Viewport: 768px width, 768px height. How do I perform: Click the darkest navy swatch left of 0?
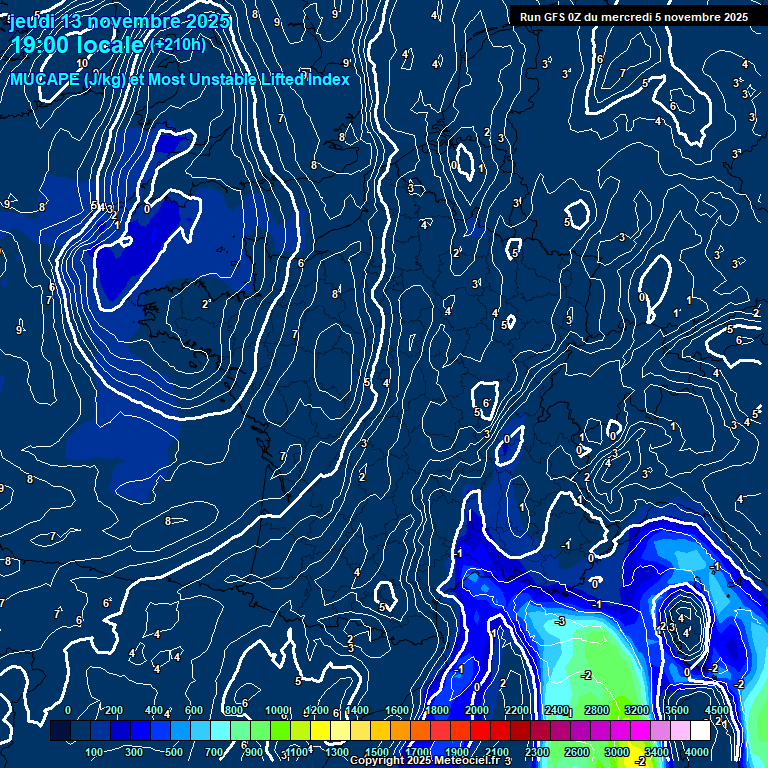(x=60, y=730)
